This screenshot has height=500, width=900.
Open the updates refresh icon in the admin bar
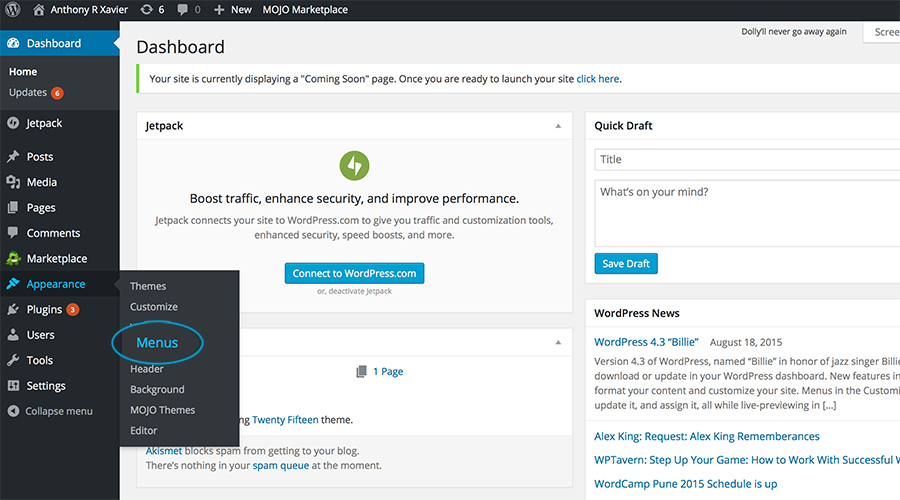coord(147,10)
